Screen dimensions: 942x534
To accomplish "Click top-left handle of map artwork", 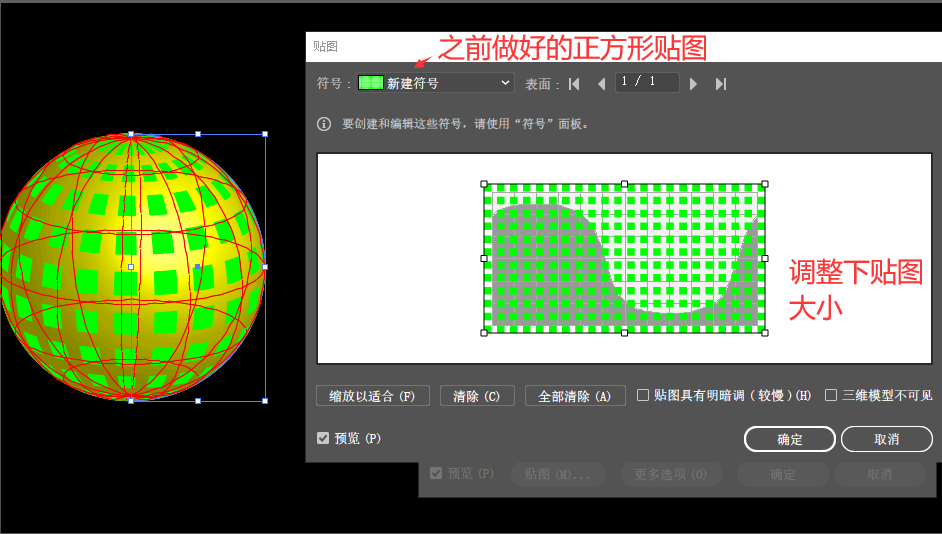I will click(x=484, y=184).
